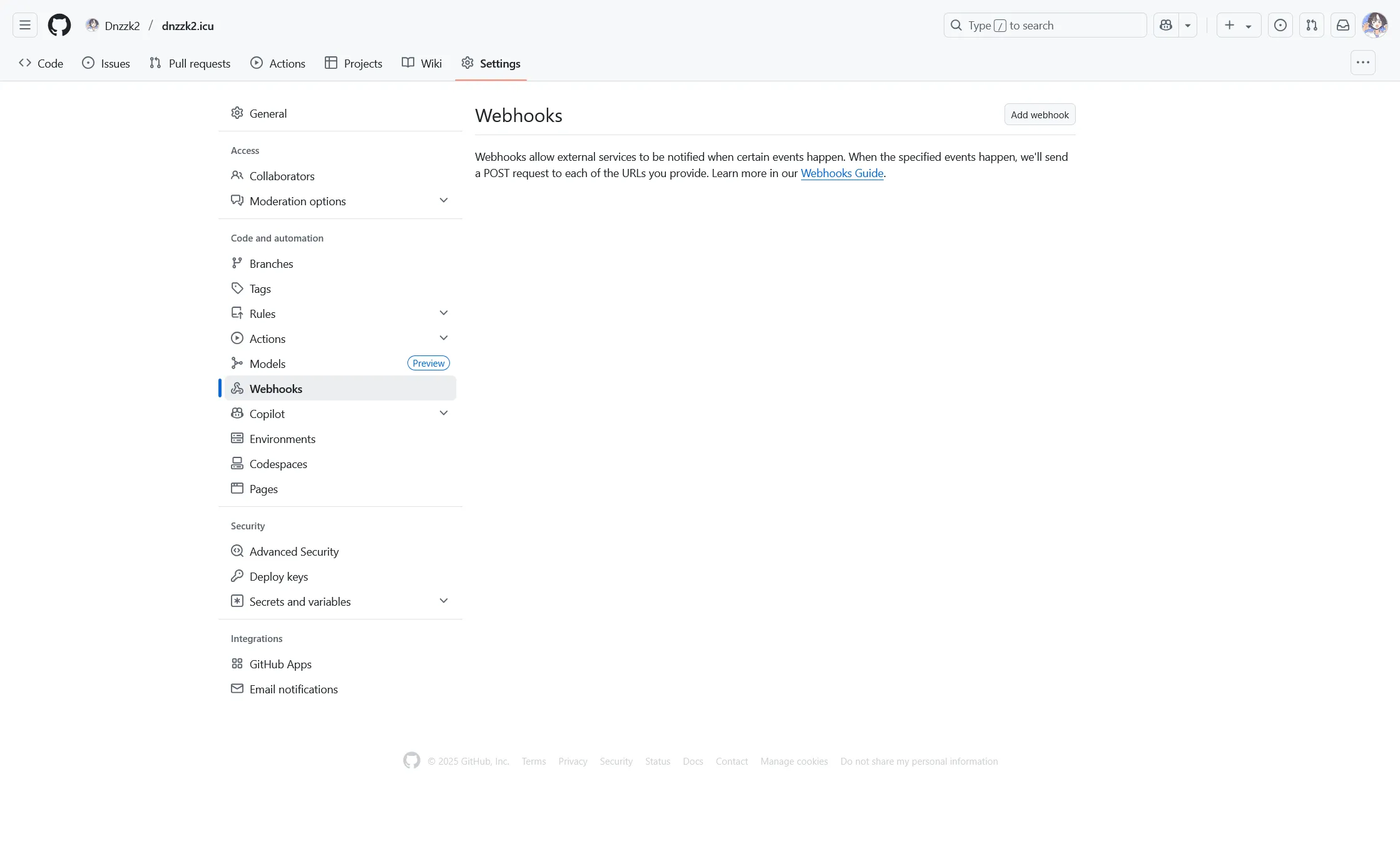Open Branches settings from the sidebar
This screenshot has width=1400, height=851.
271,263
